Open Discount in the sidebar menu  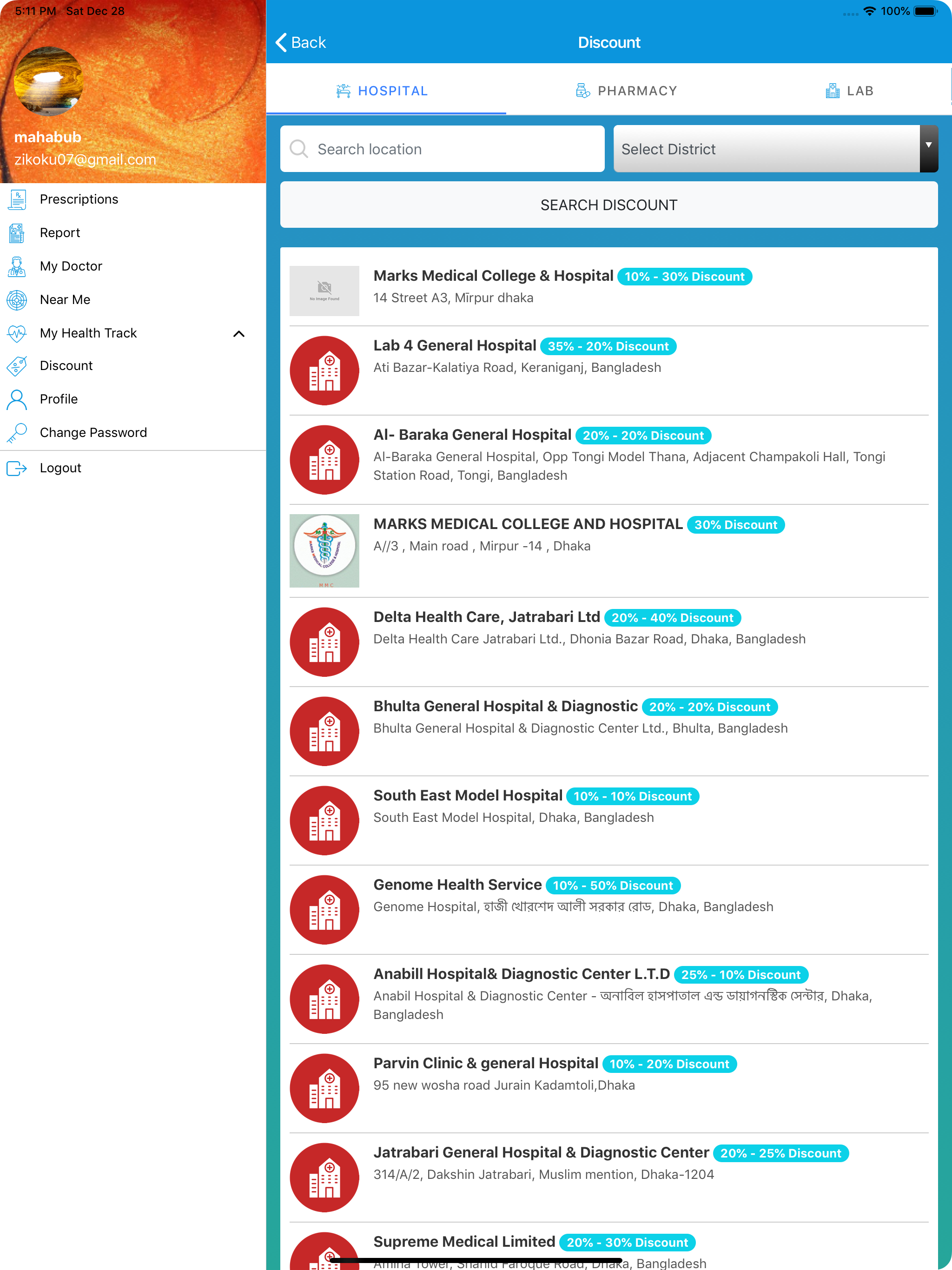click(x=132, y=366)
